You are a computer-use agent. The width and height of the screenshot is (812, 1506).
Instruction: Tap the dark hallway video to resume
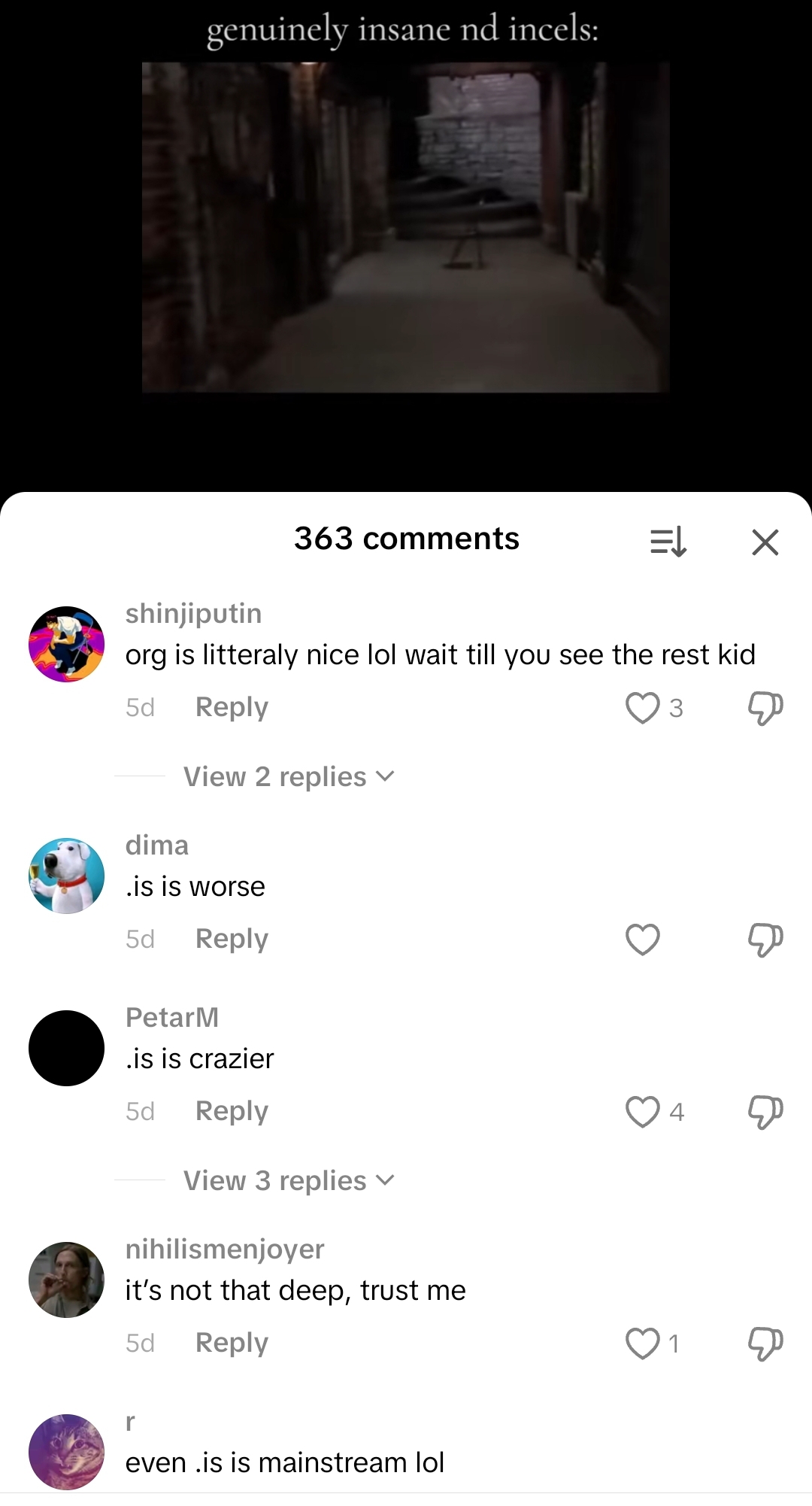[405, 227]
